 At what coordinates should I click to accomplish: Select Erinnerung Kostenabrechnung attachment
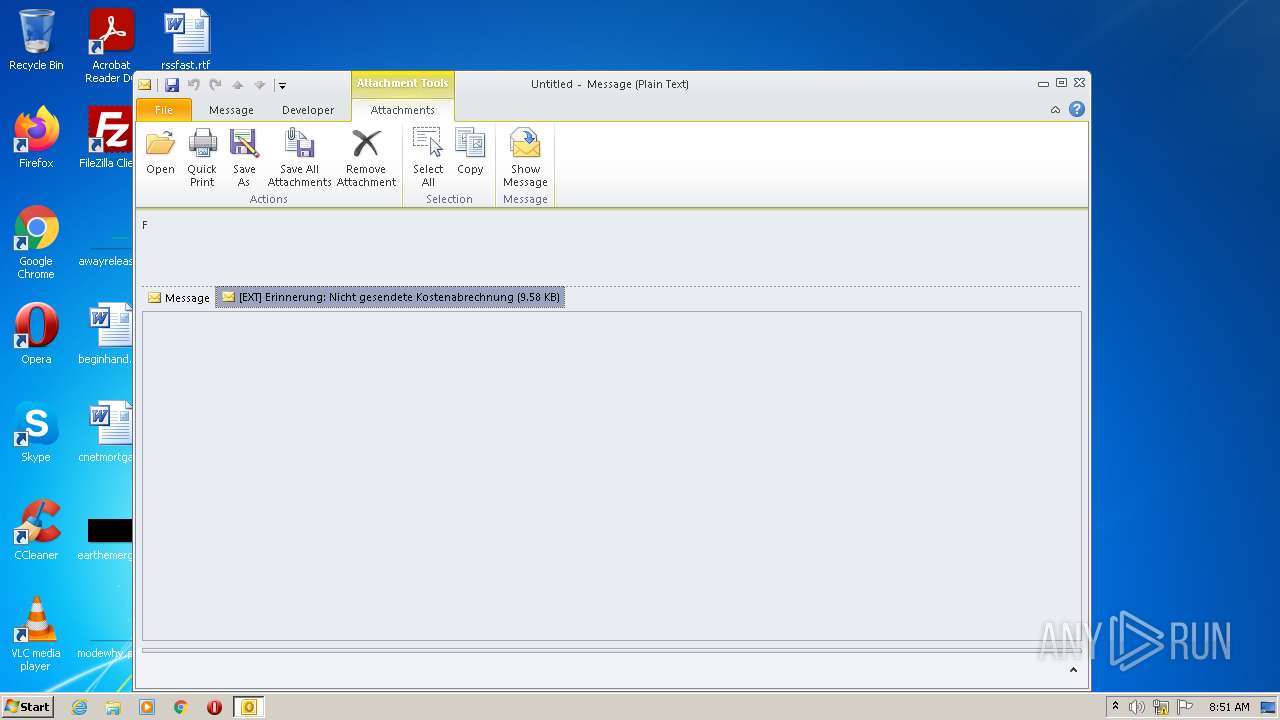[390, 297]
